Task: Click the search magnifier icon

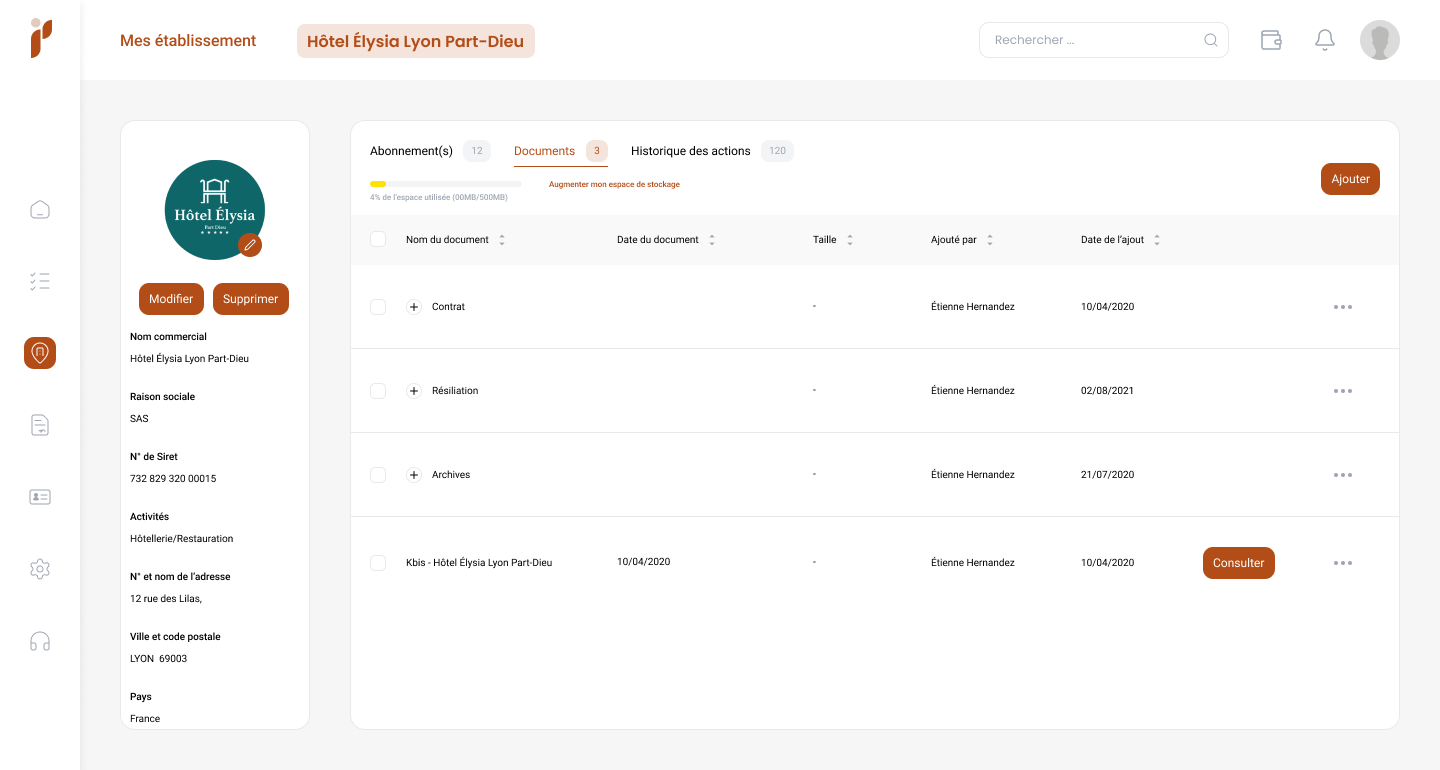Action: coord(1210,40)
